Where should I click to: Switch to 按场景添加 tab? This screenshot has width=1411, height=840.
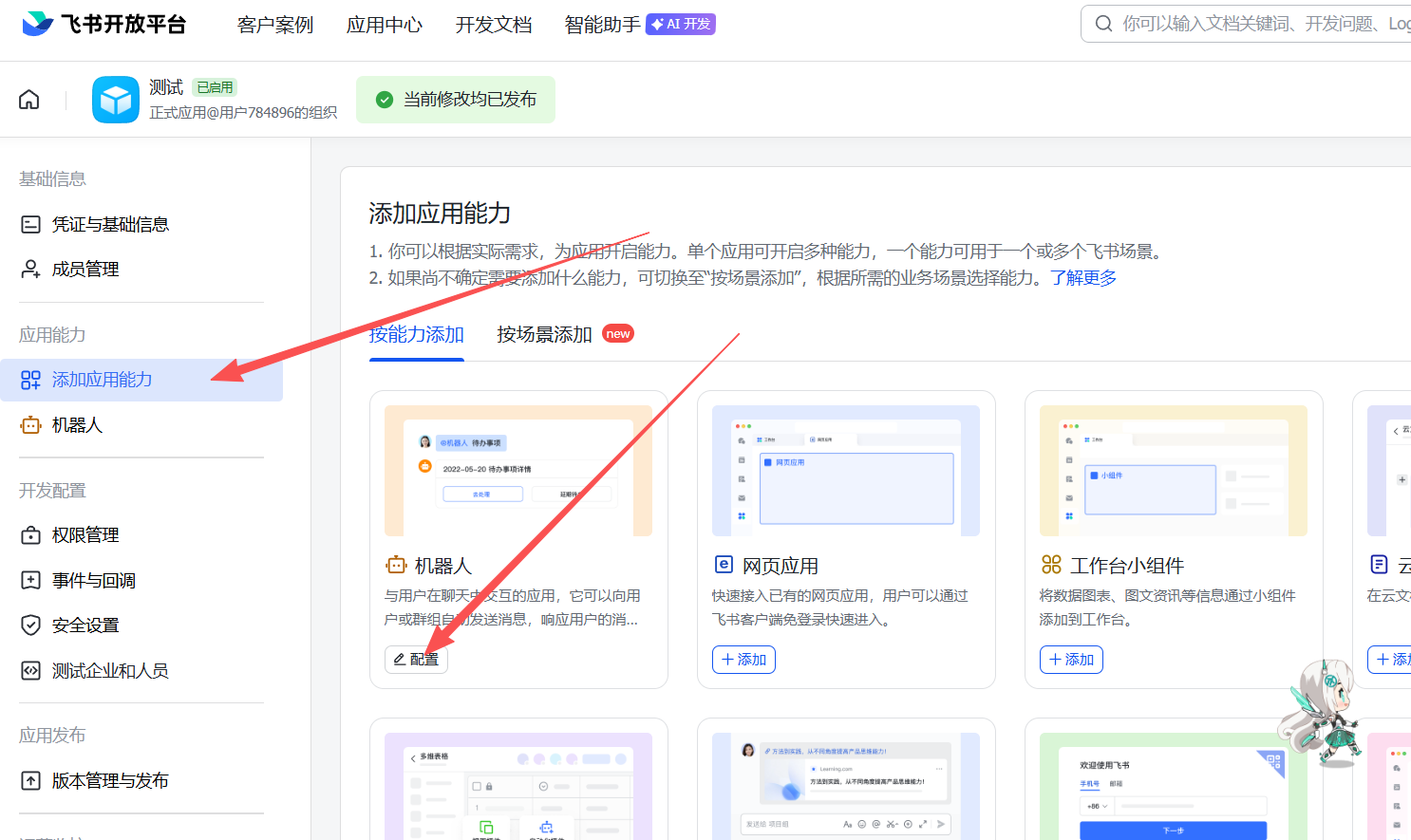pyautogui.click(x=545, y=334)
